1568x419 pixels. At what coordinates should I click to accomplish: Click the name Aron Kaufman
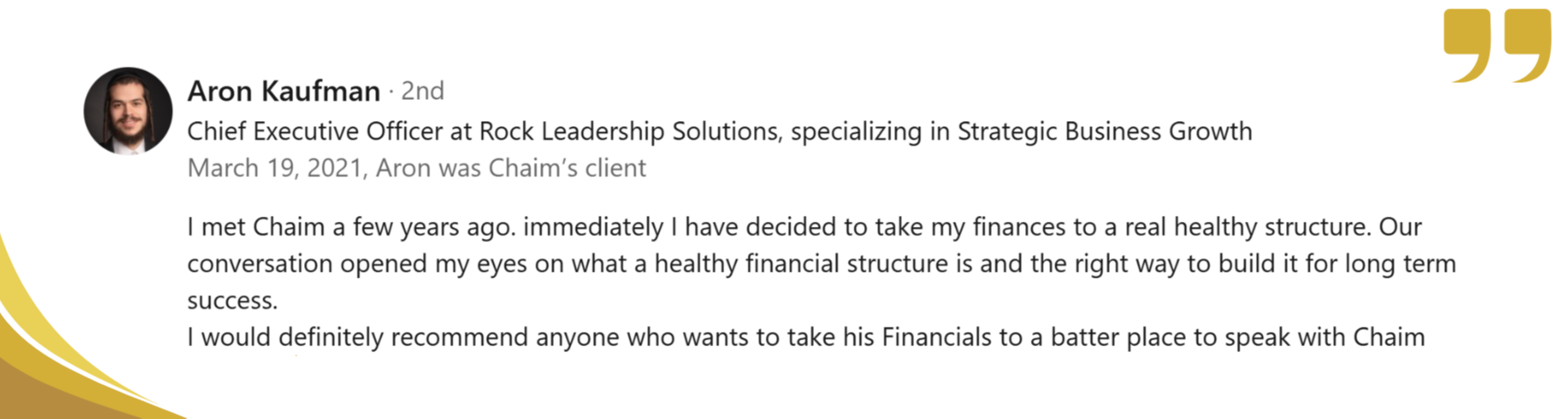[284, 91]
